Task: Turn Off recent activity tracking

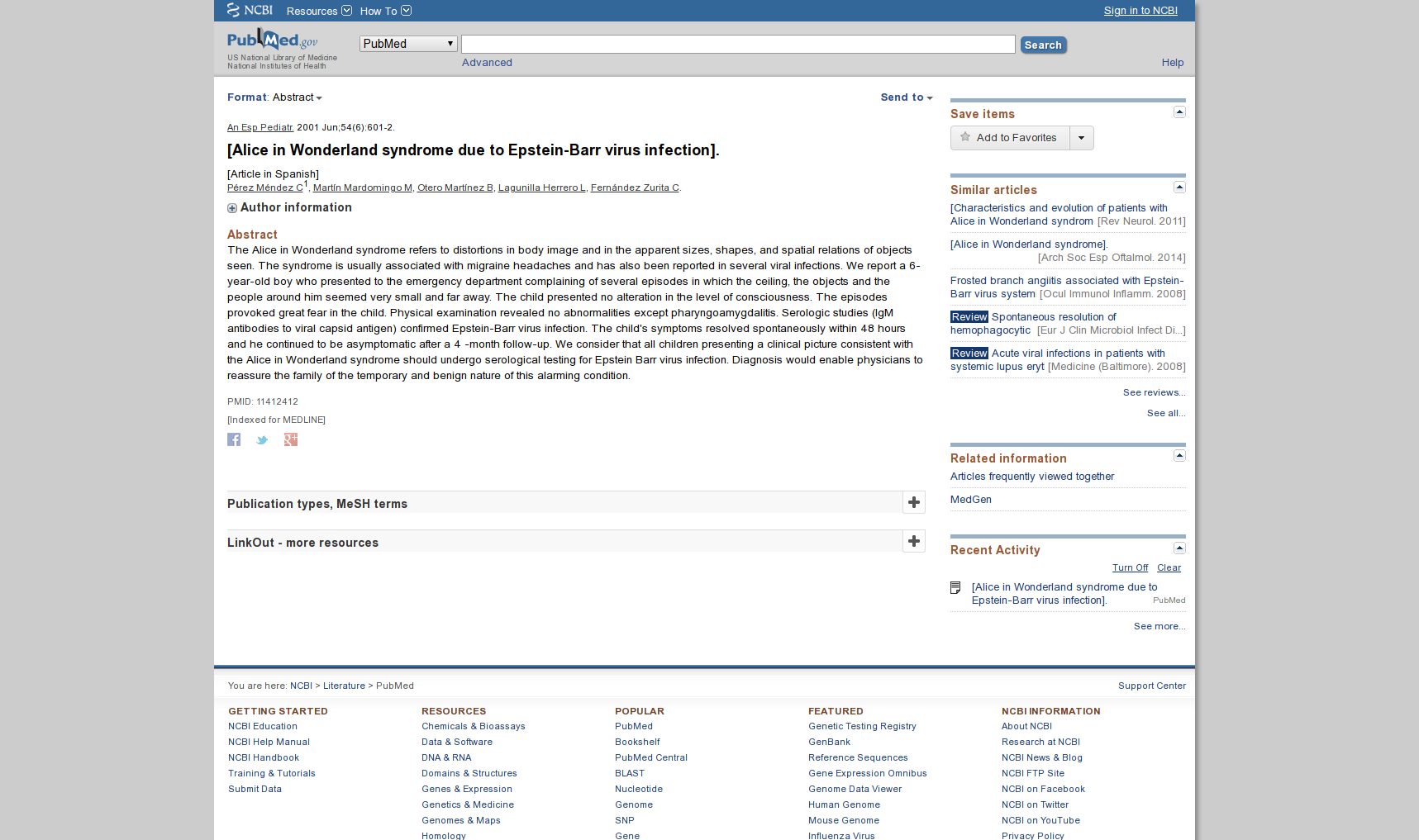Action: (x=1130, y=568)
